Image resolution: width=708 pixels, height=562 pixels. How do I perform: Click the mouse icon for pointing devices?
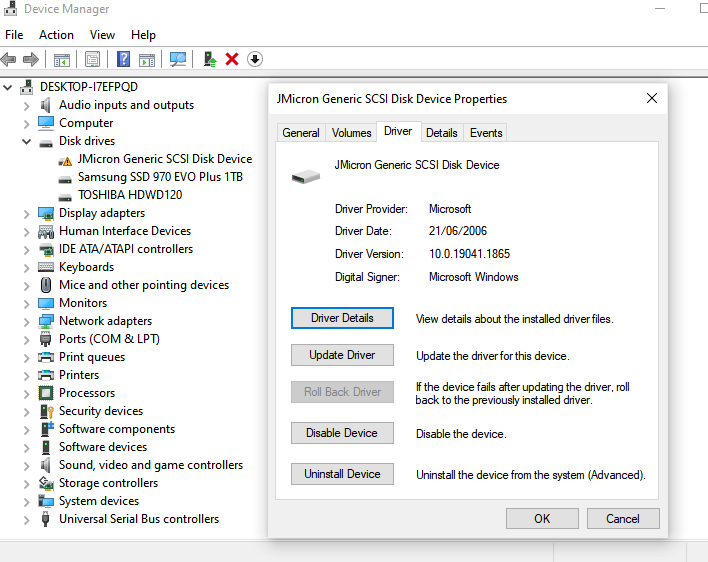pos(46,285)
